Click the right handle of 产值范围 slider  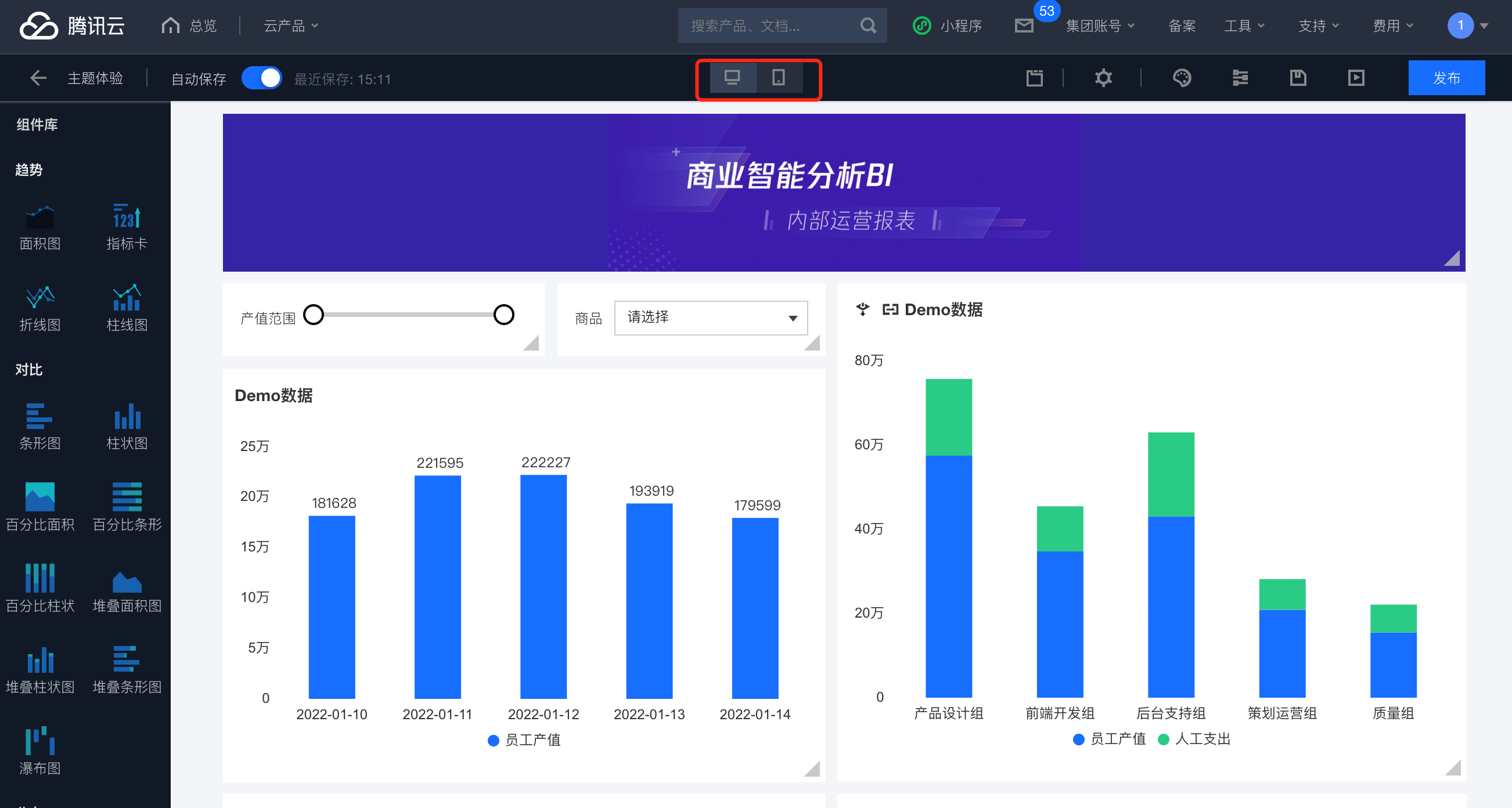tap(503, 315)
